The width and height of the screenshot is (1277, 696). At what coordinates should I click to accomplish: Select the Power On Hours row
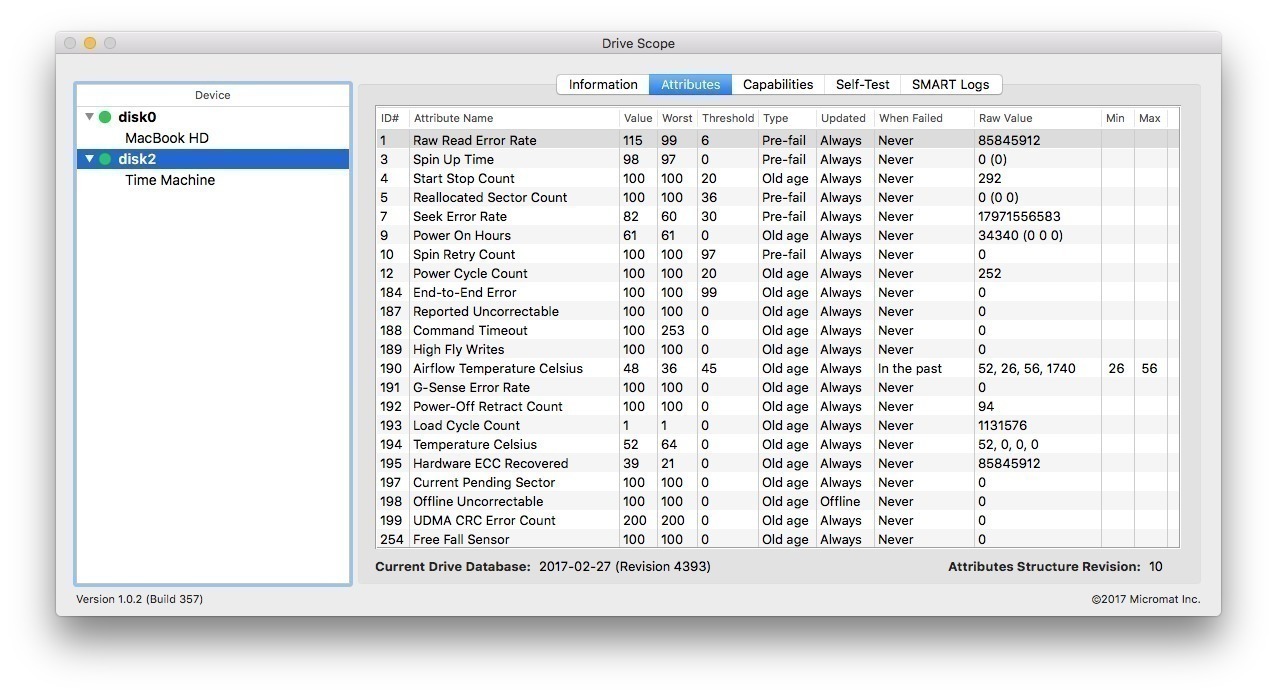pyautogui.click(x=461, y=235)
